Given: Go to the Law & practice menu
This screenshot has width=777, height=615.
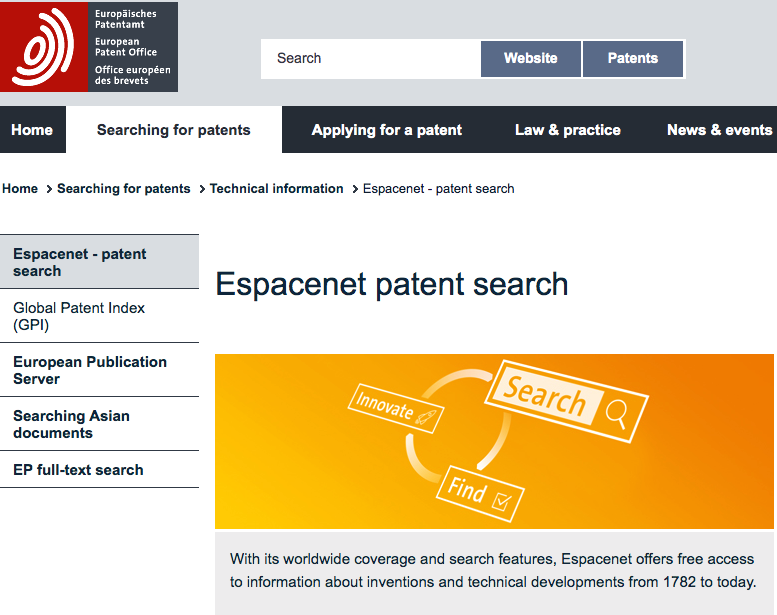Looking at the screenshot, I should tap(568, 130).
